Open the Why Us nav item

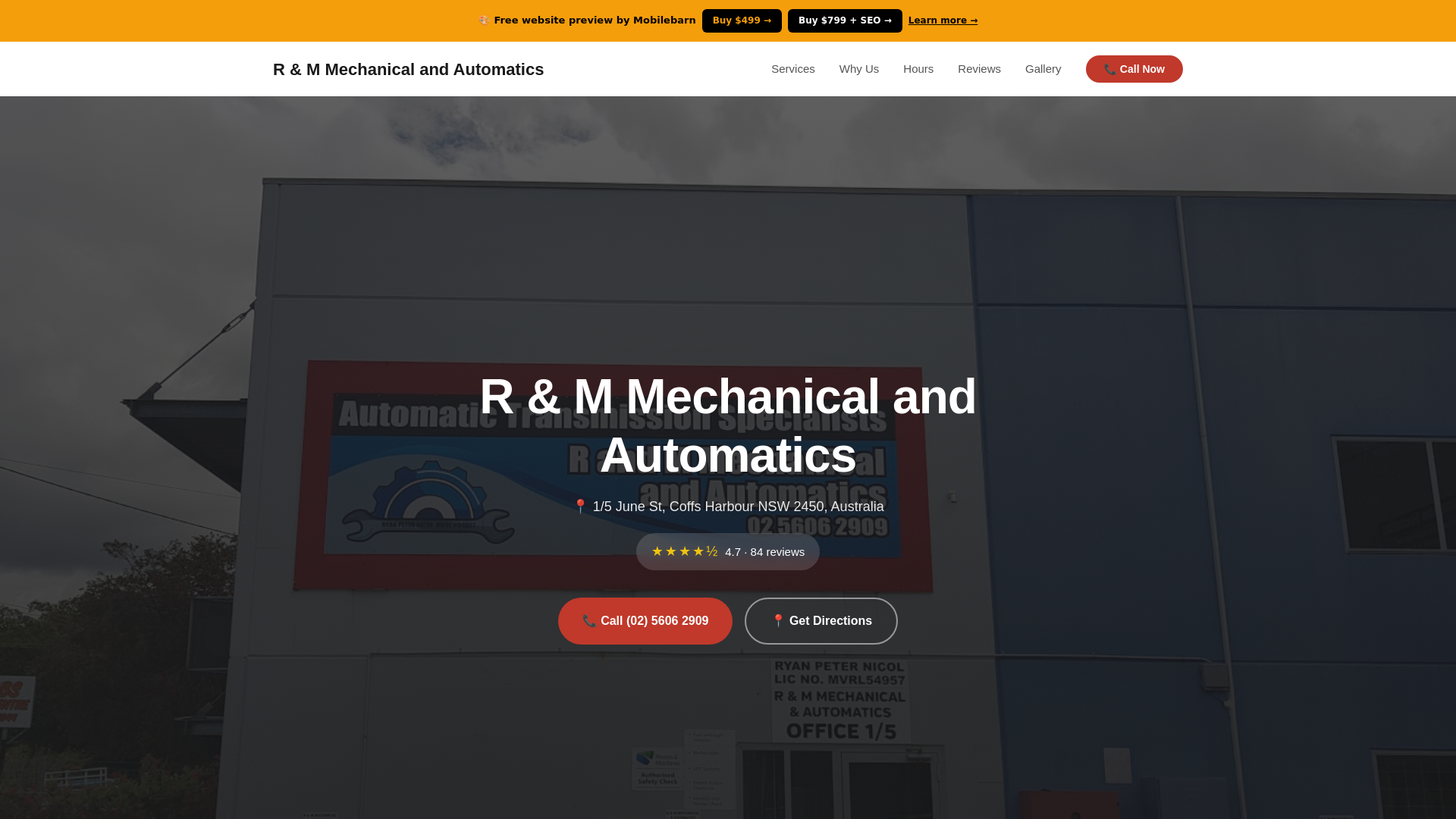[858, 69]
